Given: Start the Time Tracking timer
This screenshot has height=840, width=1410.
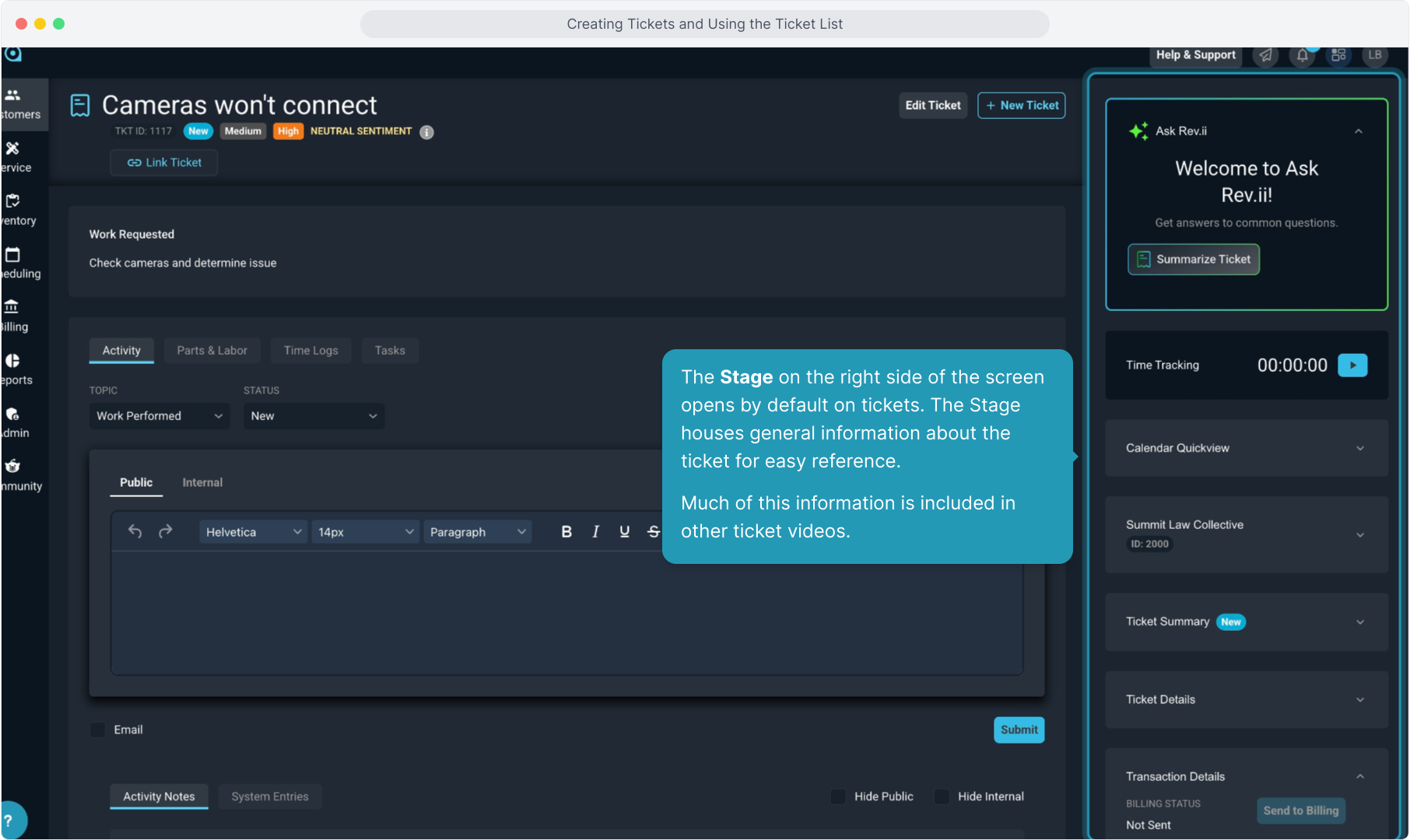Looking at the screenshot, I should [x=1352, y=366].
